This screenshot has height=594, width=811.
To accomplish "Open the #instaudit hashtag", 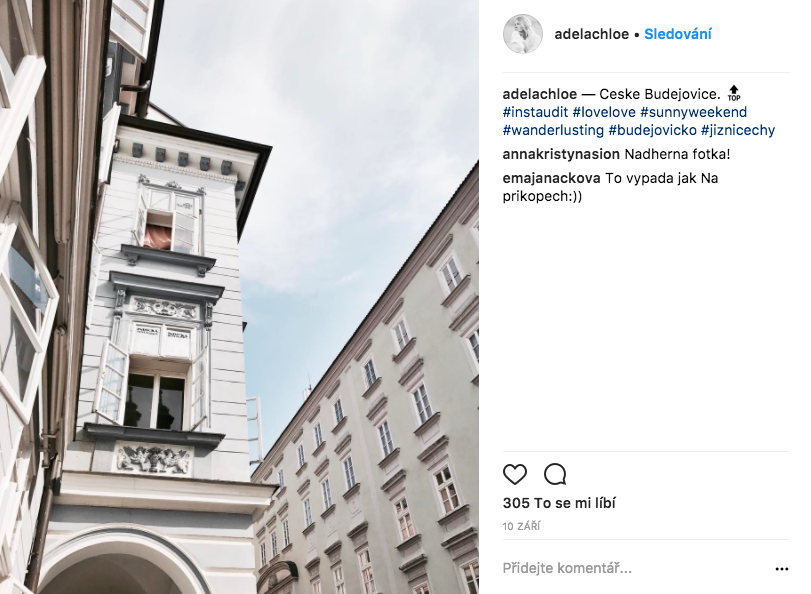I will tap(535, 112).
